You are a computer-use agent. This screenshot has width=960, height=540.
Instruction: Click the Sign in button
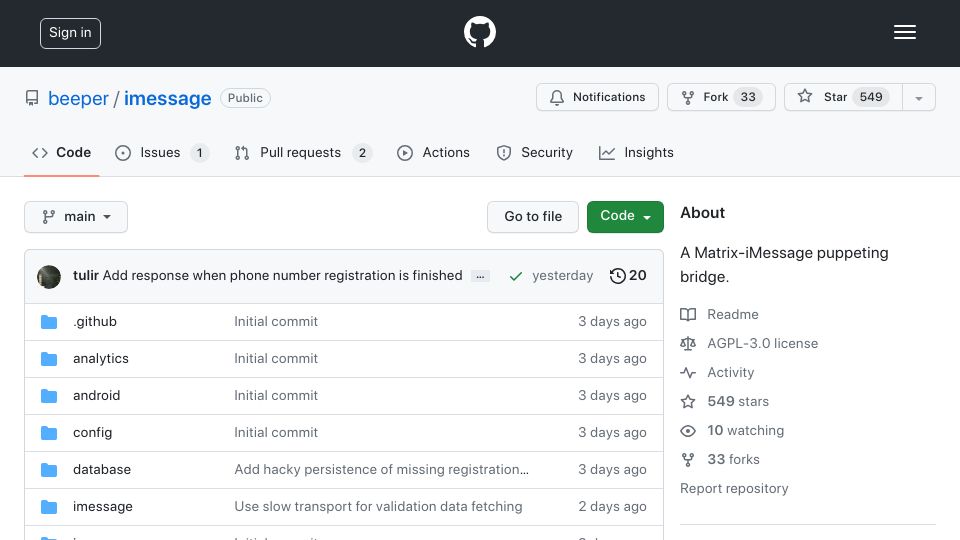coord(70,33)
